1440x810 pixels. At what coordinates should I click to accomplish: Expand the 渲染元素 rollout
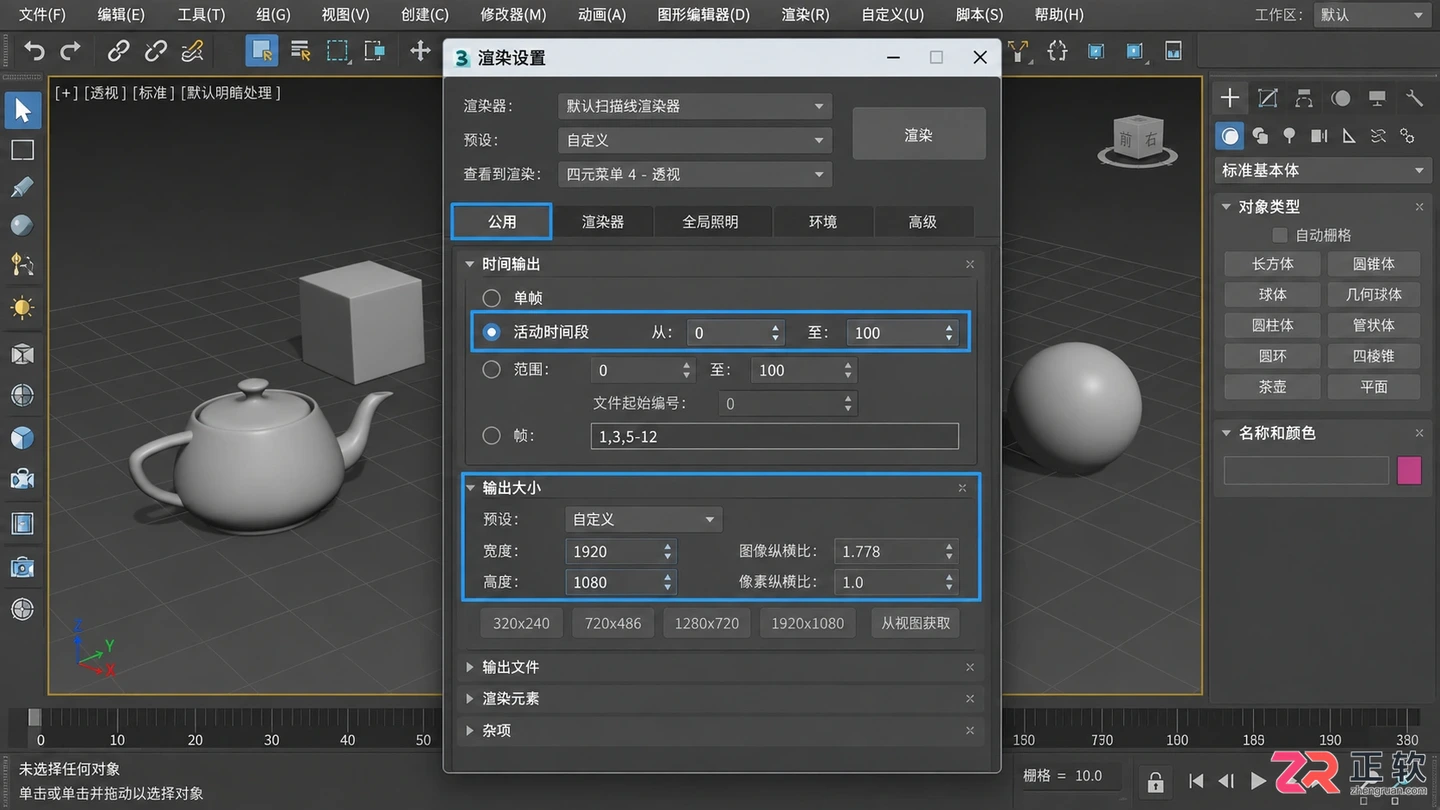(x=470, y=699)
